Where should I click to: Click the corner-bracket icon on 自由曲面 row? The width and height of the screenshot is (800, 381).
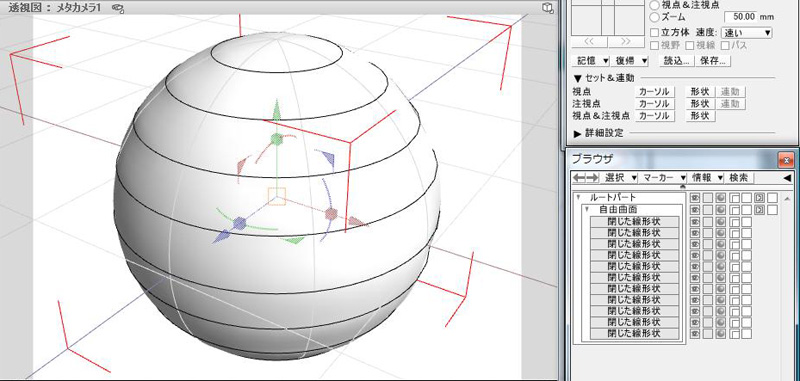[x=734, y=209]
